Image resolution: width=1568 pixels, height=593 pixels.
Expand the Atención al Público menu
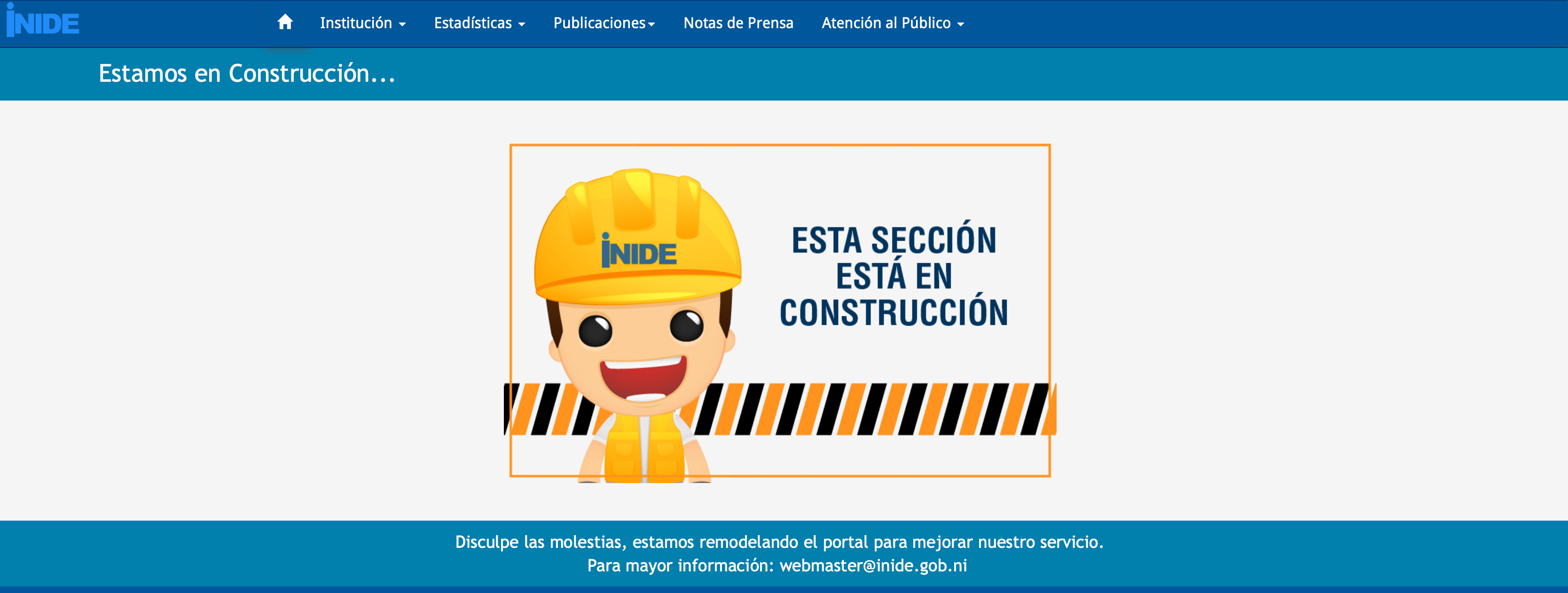(x=893, y=23)
